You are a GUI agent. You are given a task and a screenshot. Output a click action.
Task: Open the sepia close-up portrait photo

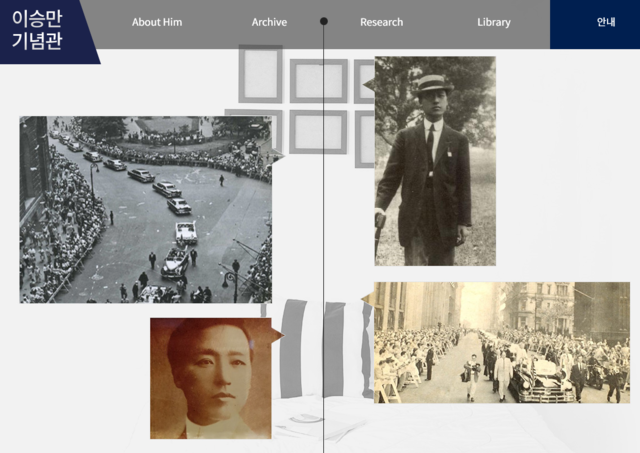point(210,377)
